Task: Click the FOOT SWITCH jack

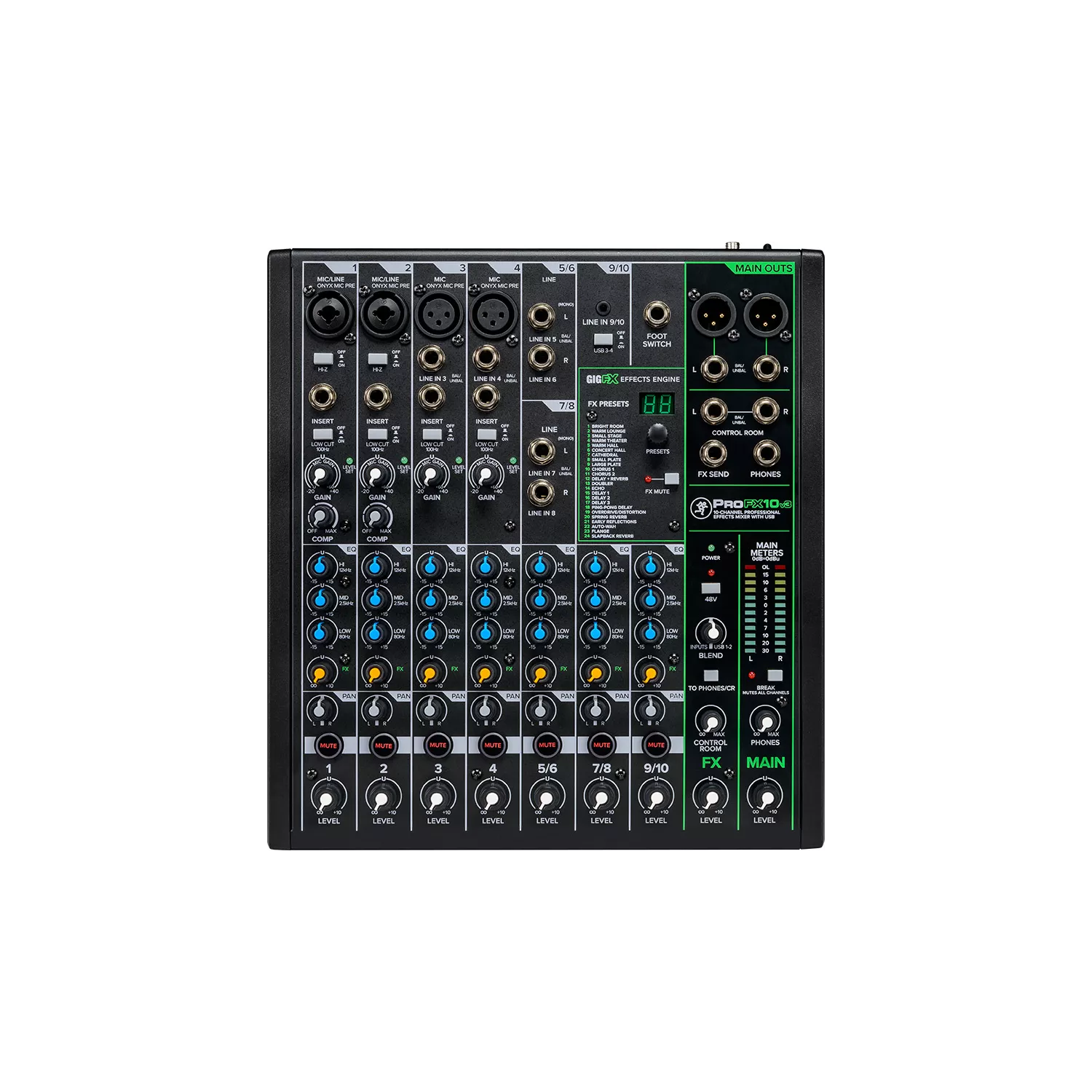Action: click(x=657, y=315)
